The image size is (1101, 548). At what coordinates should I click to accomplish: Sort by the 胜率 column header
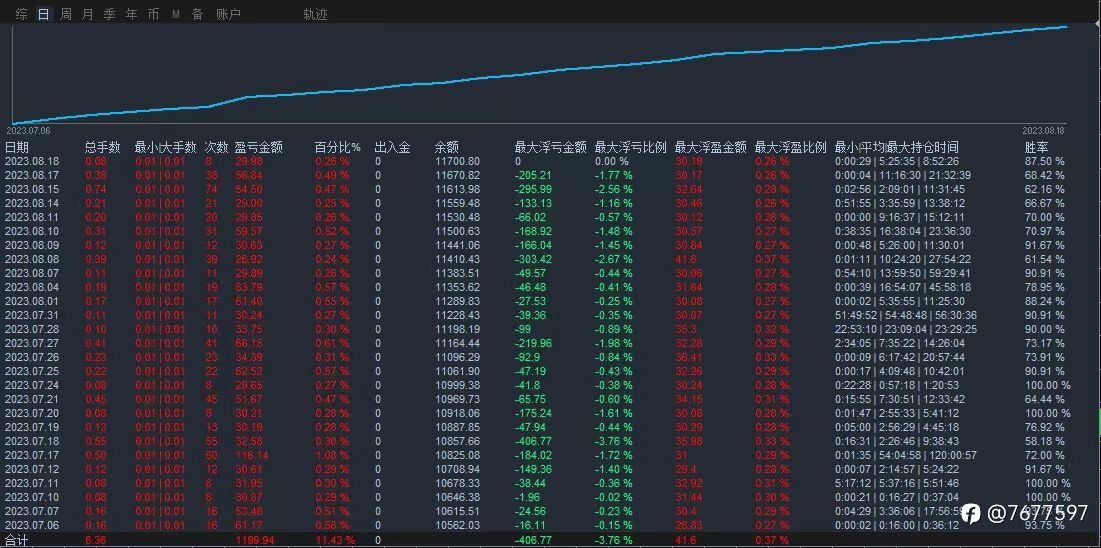[x=1037, y=148]
